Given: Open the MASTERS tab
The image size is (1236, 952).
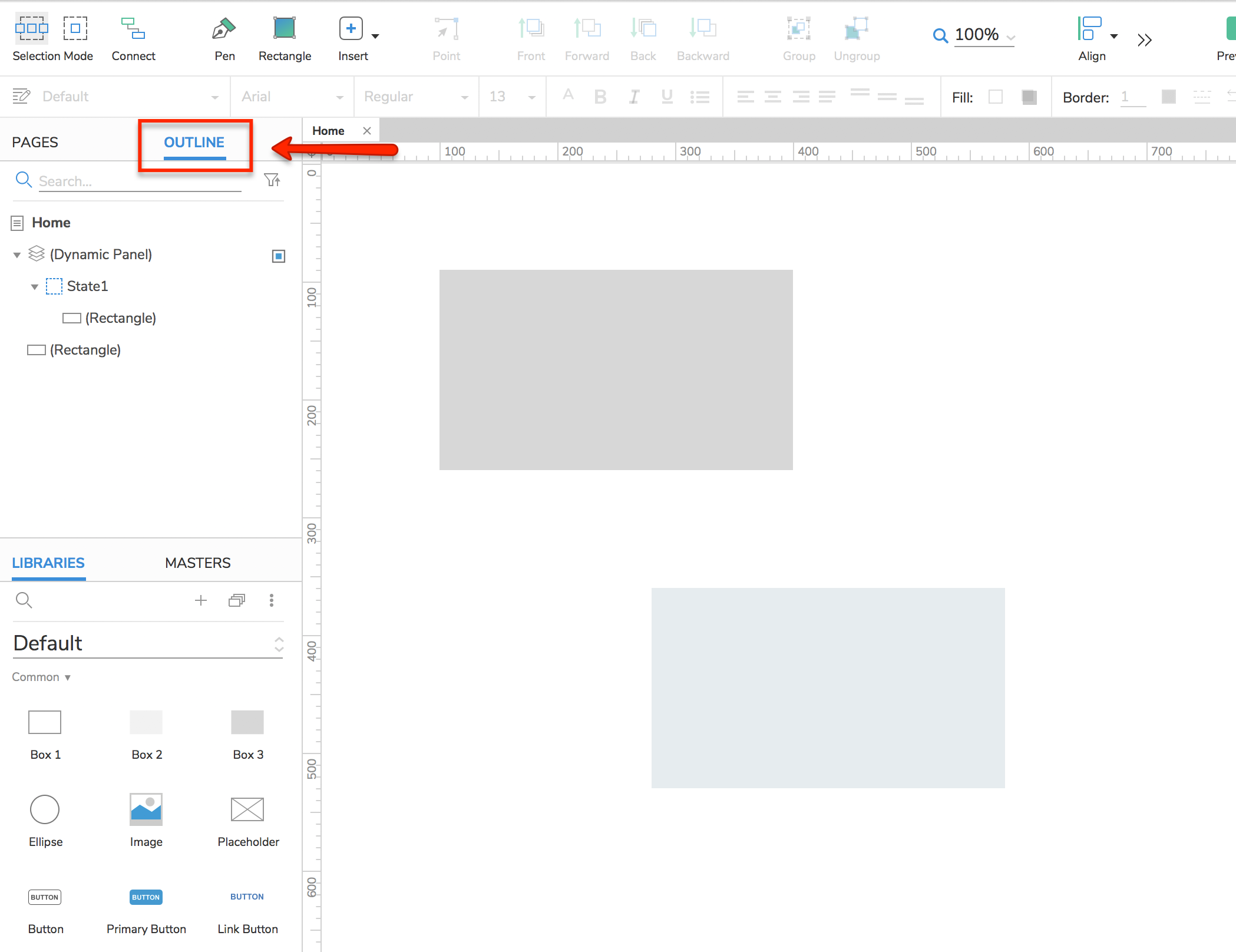Looking at the screenshot, I should tap(198, 563).
